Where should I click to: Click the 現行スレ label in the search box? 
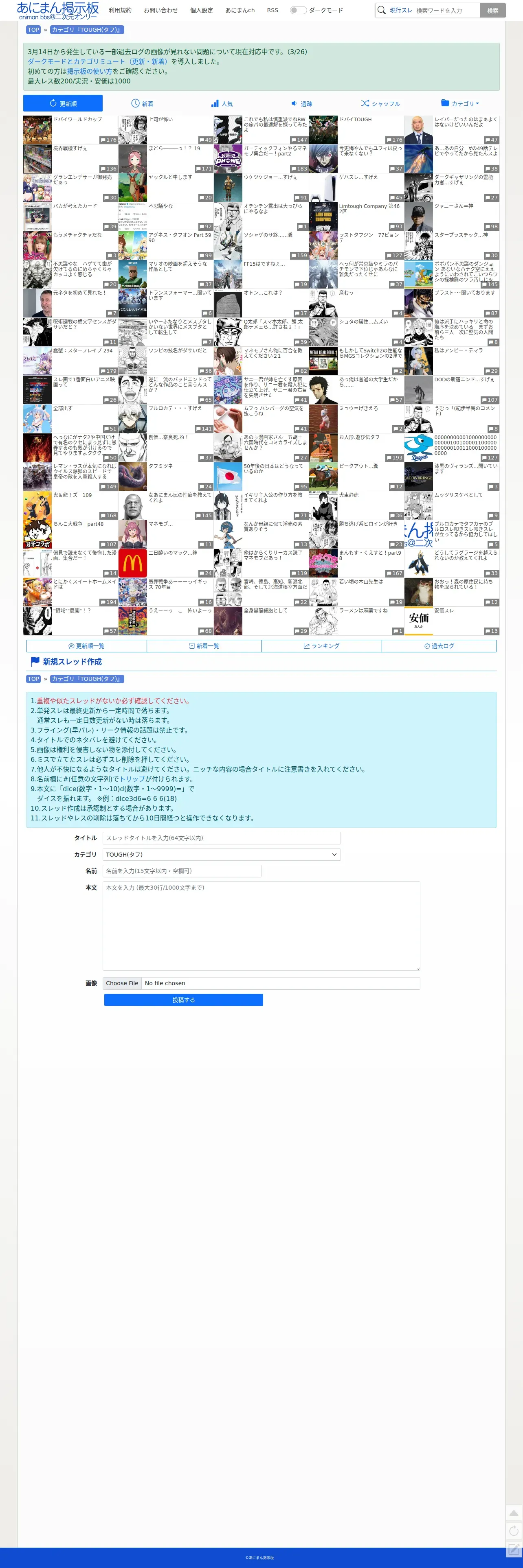tap(400, 10)
